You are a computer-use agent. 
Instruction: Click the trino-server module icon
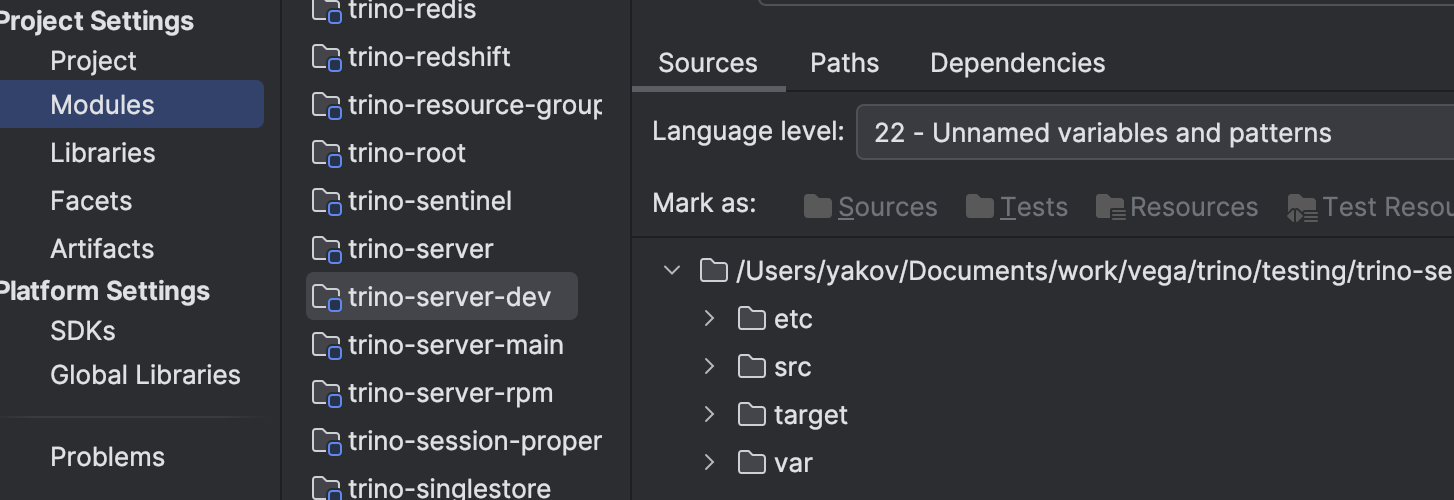[327, 250]
